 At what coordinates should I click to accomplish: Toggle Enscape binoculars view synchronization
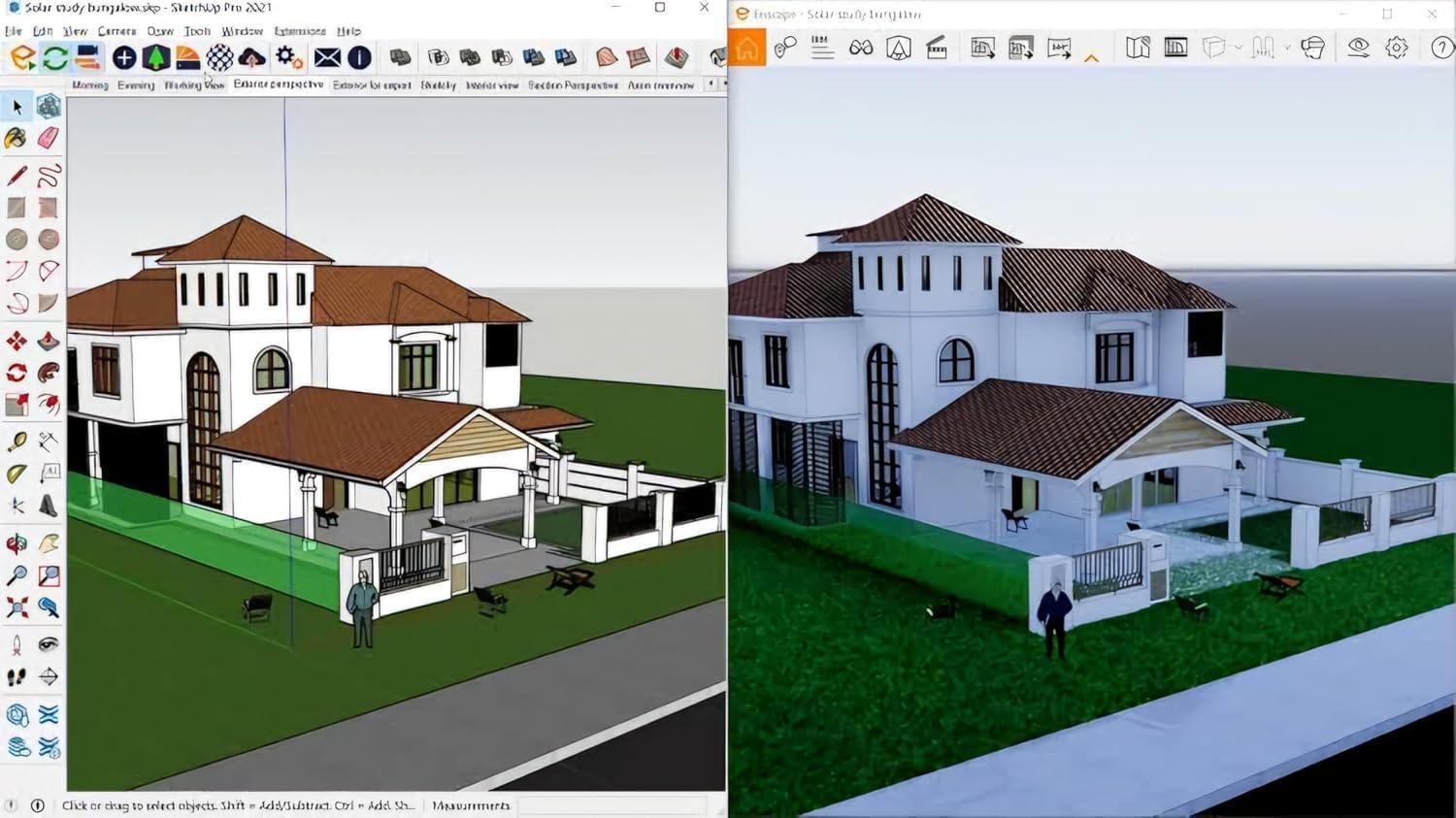[x=860, y=48]
